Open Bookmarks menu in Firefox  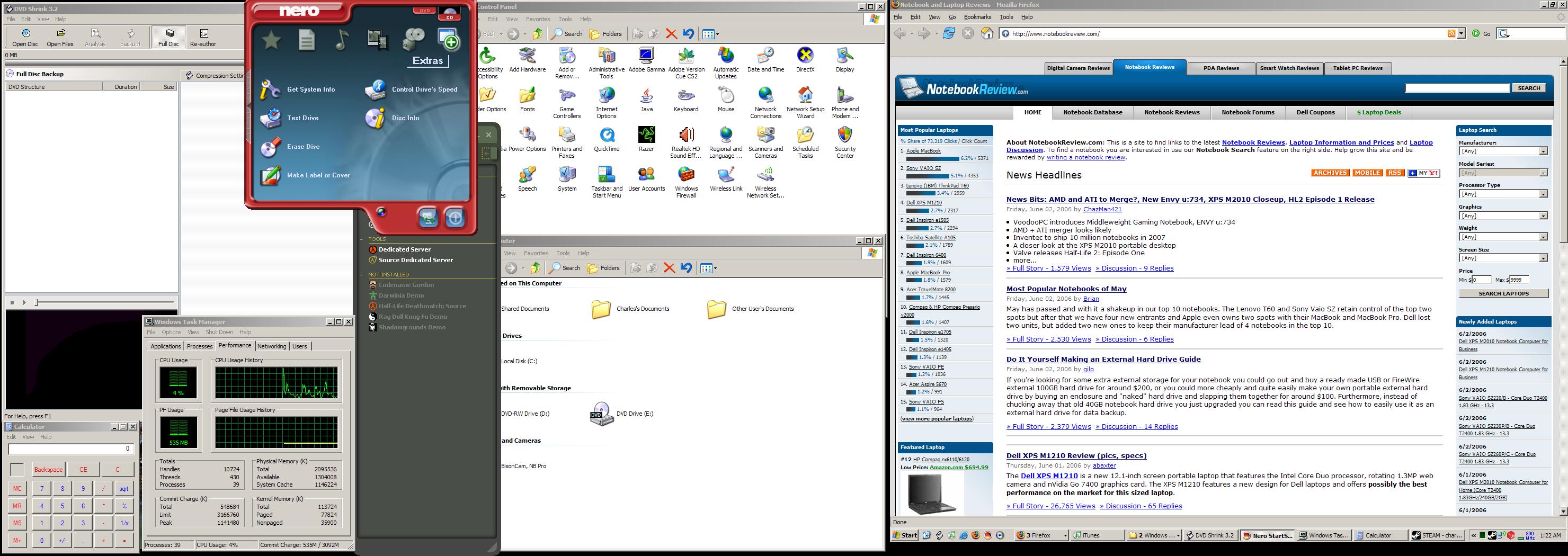(977, 17)
